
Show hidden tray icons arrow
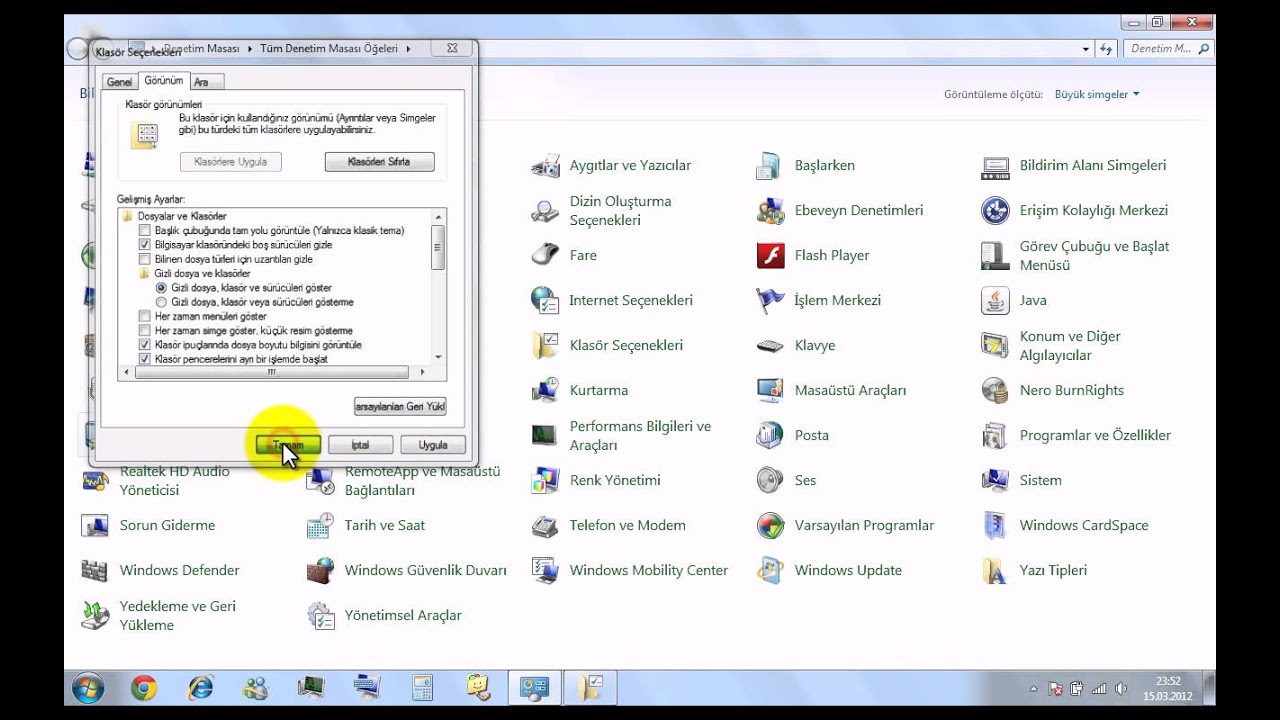point(1033,689)
